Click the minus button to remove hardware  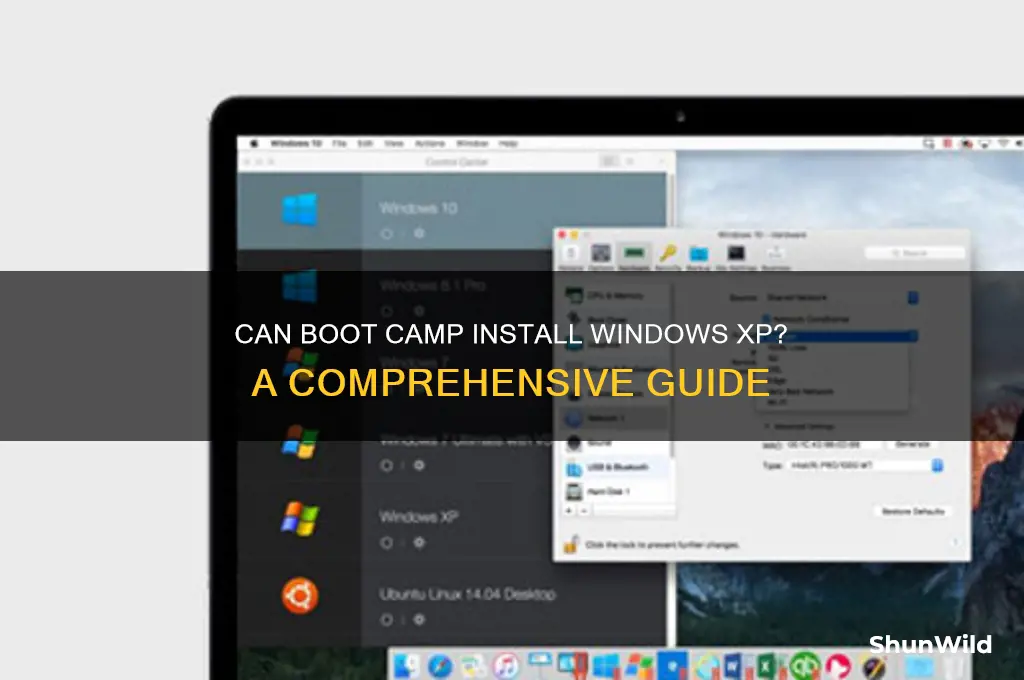(x=584, y=510)
